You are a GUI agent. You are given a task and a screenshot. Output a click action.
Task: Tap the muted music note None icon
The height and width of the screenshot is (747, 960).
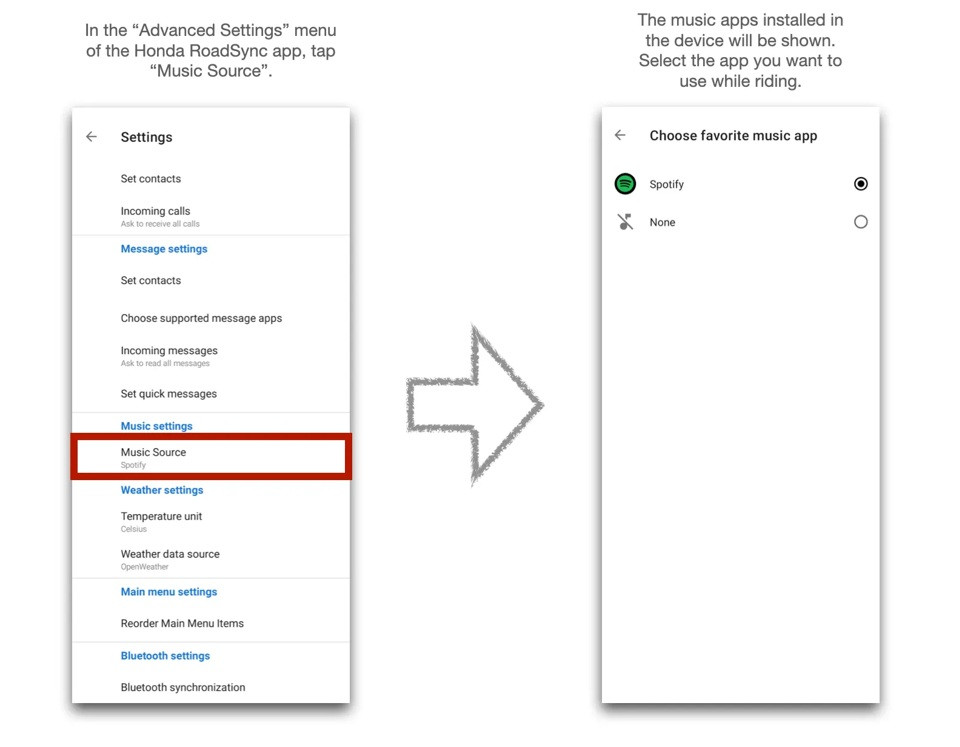click(625, 222)
